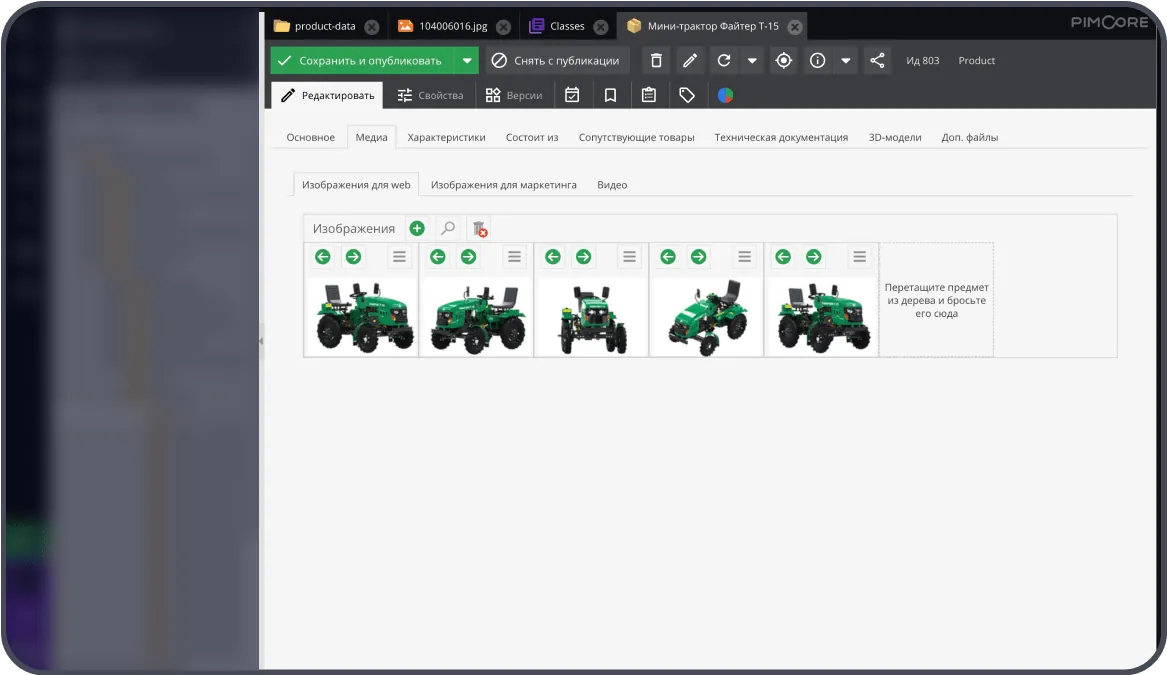1167x675 pixels.
Task: Open the dropdown arrow next to reload
Action: (x=752, y=61)
